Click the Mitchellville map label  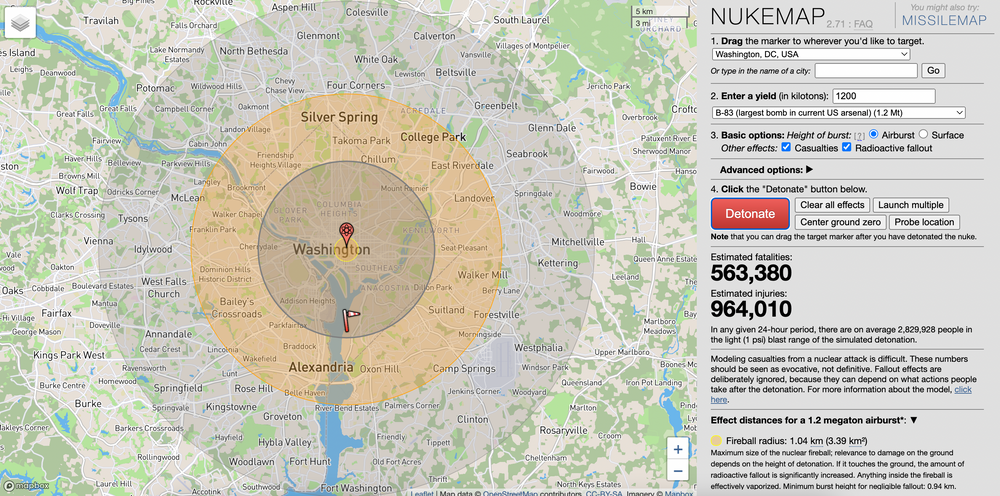[x=578, y=242]
